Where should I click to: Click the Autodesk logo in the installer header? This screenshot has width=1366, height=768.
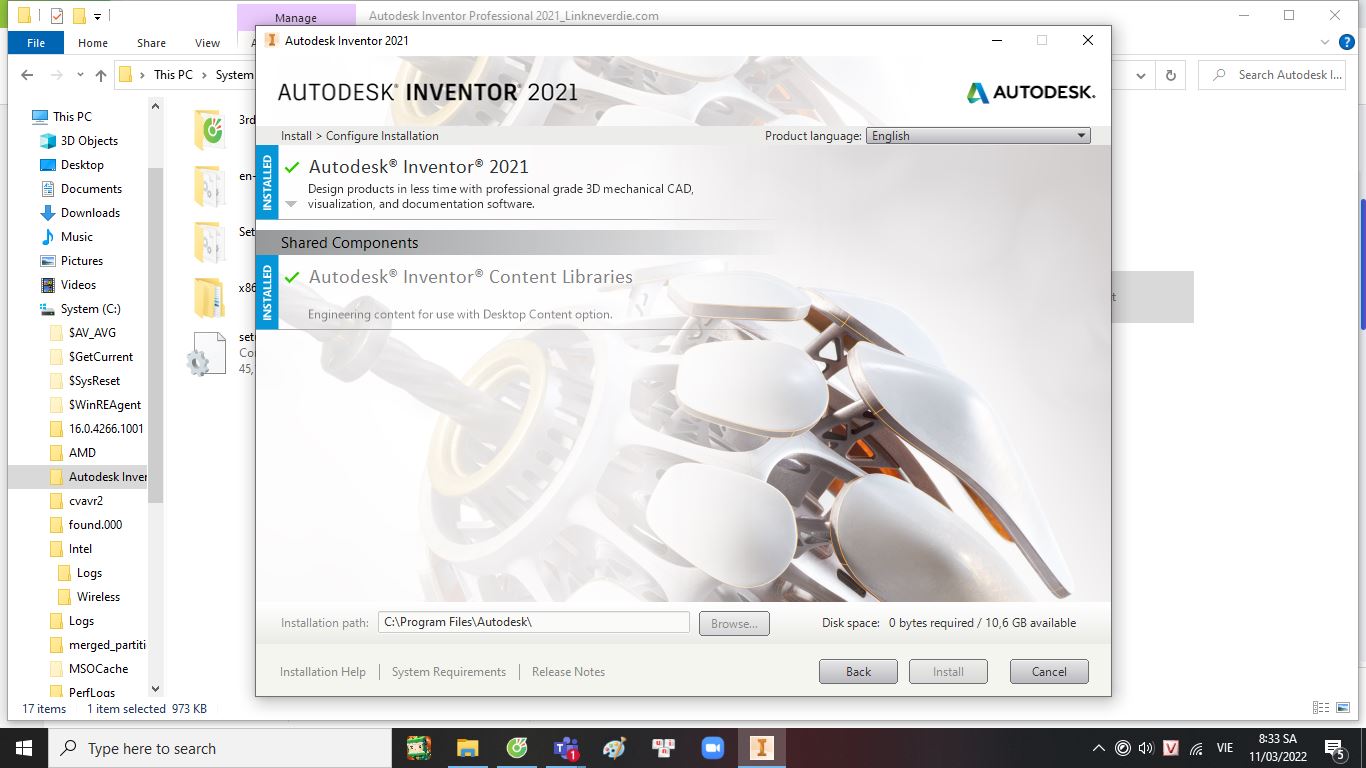[x=1031, y=90]
